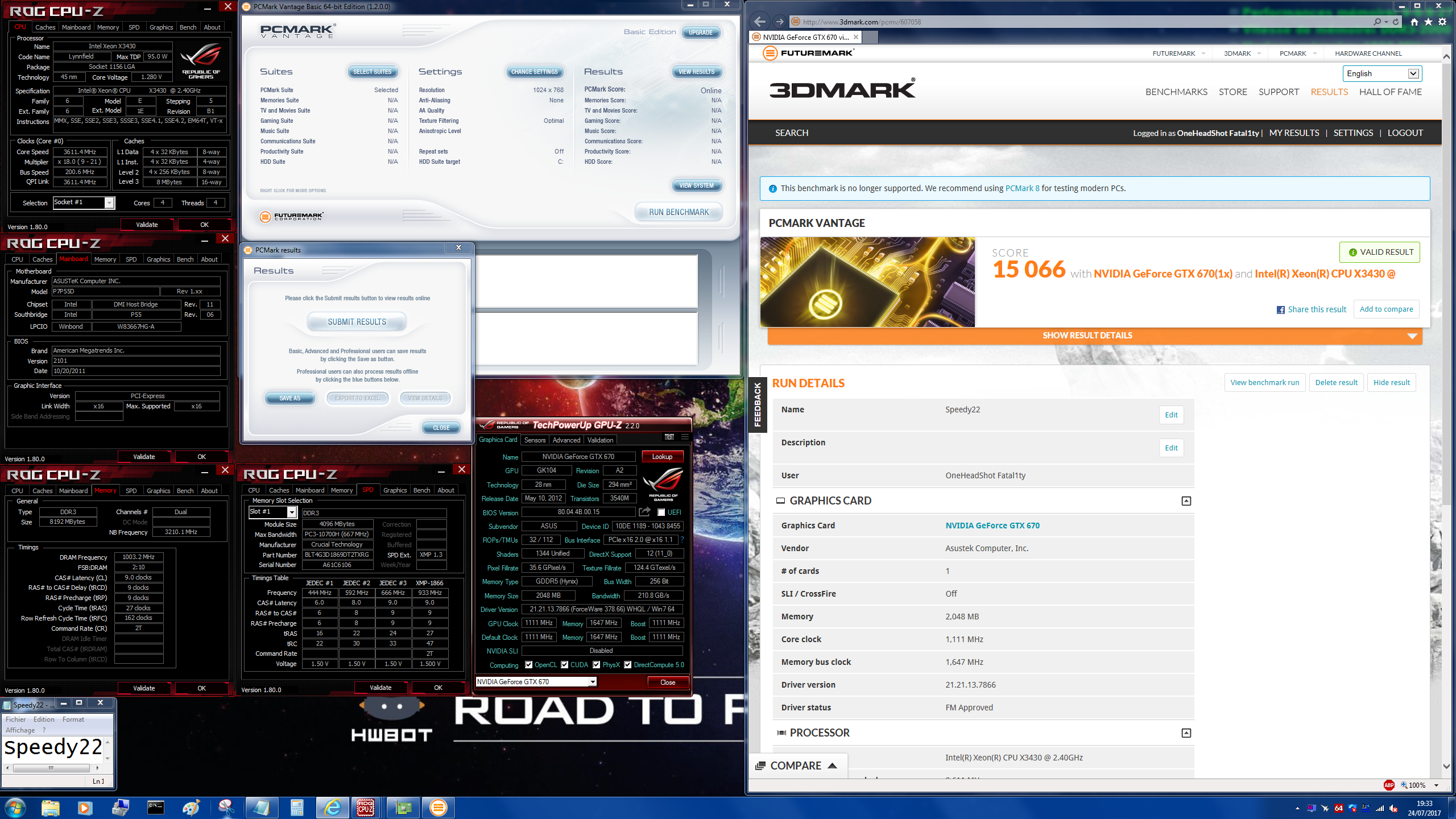
Task: Open the English language dropdown
Action: pyautogui.click(x=1382, y=73)
